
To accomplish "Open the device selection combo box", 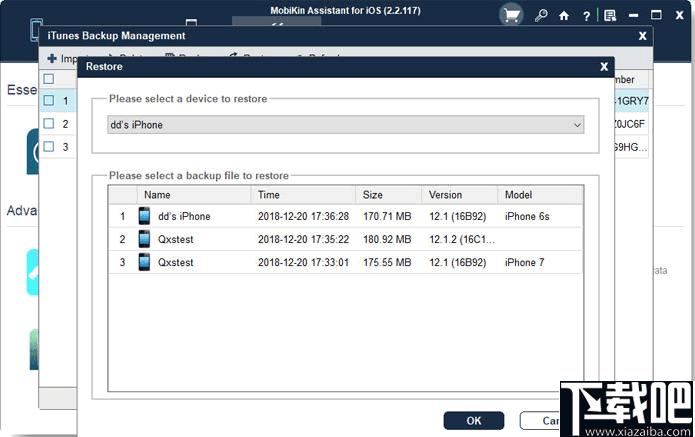I will coord(346,125).
